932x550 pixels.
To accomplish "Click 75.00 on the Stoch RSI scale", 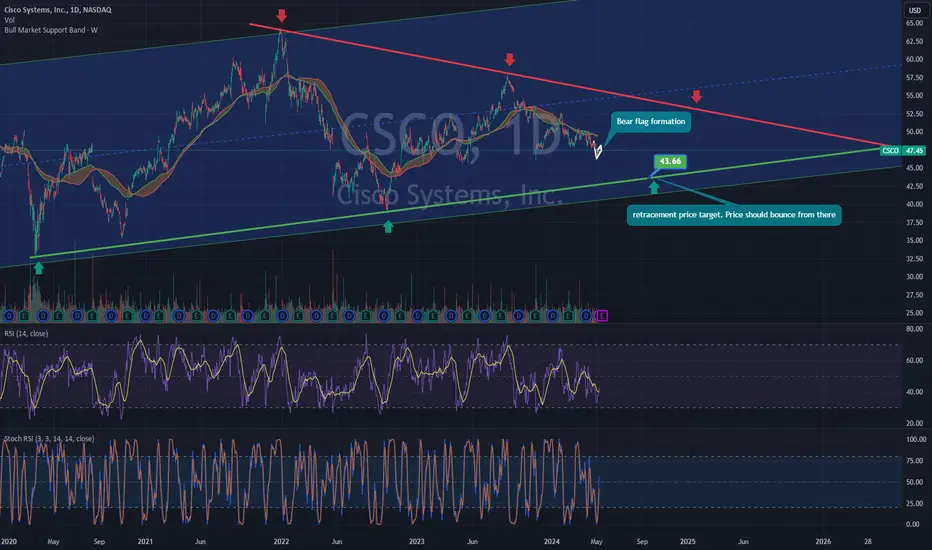I will pos(914,461).
